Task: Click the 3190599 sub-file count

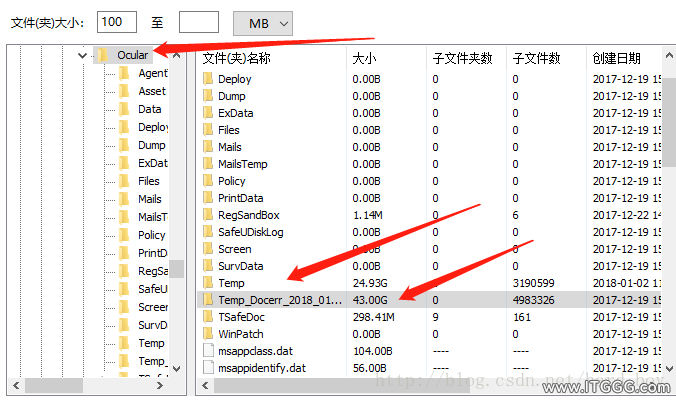Action: coord(533,283)
